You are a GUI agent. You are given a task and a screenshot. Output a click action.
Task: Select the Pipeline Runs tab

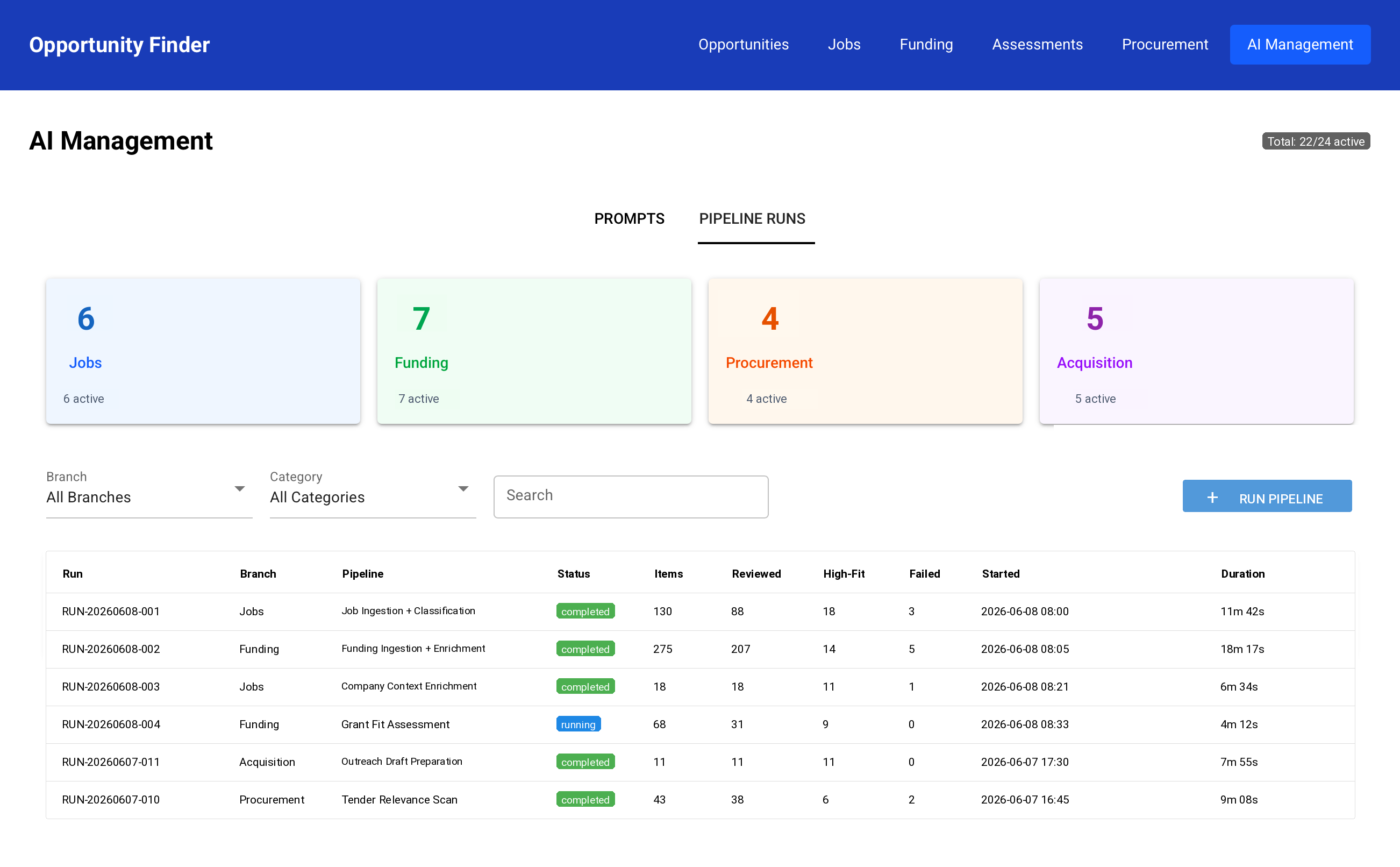click(x=752, y=218)
